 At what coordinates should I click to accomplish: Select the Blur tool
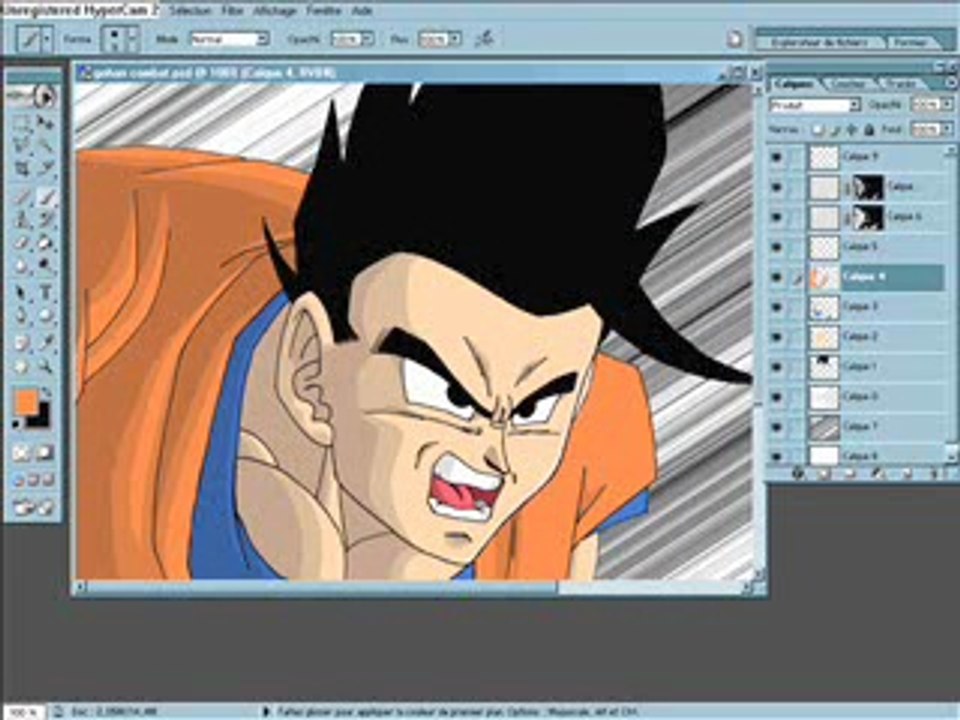(x=21, y=265)
